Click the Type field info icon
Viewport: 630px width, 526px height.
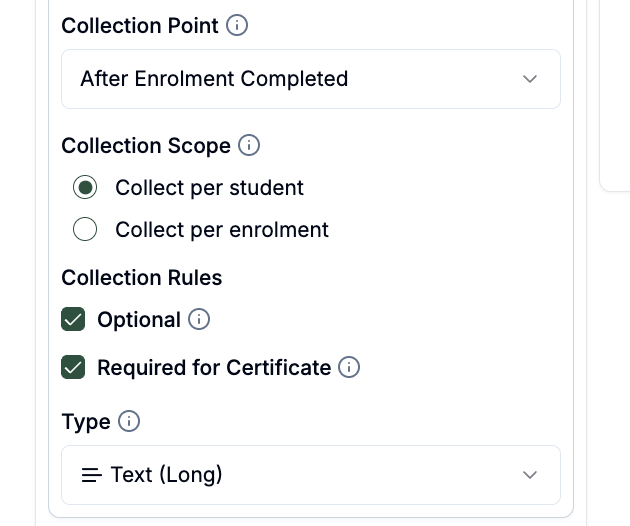tap(129, 422)
